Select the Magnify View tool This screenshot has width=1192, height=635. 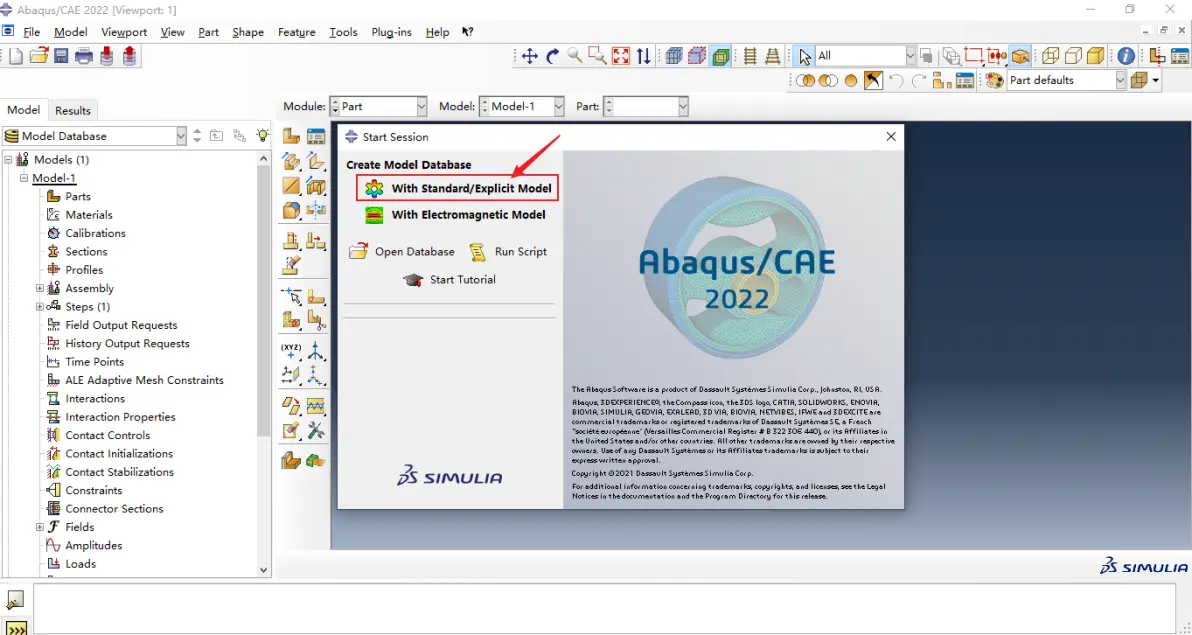tap(575, 56)
